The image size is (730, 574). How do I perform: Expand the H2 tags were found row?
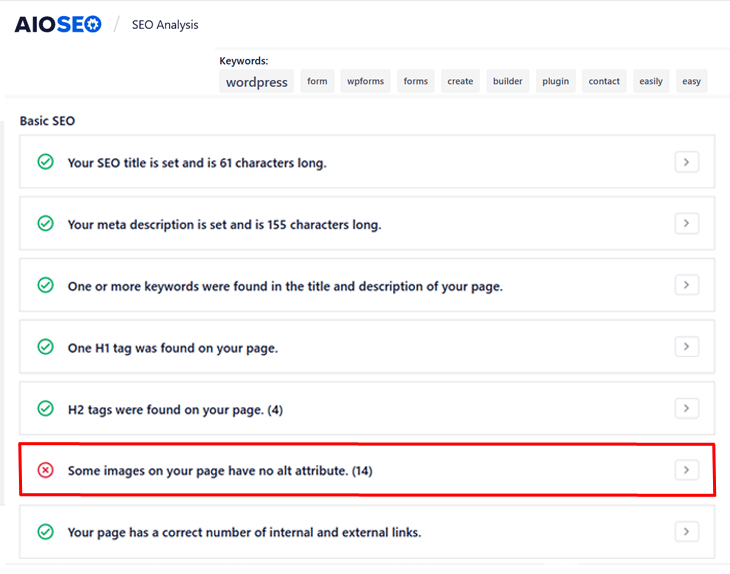(687, 408)
